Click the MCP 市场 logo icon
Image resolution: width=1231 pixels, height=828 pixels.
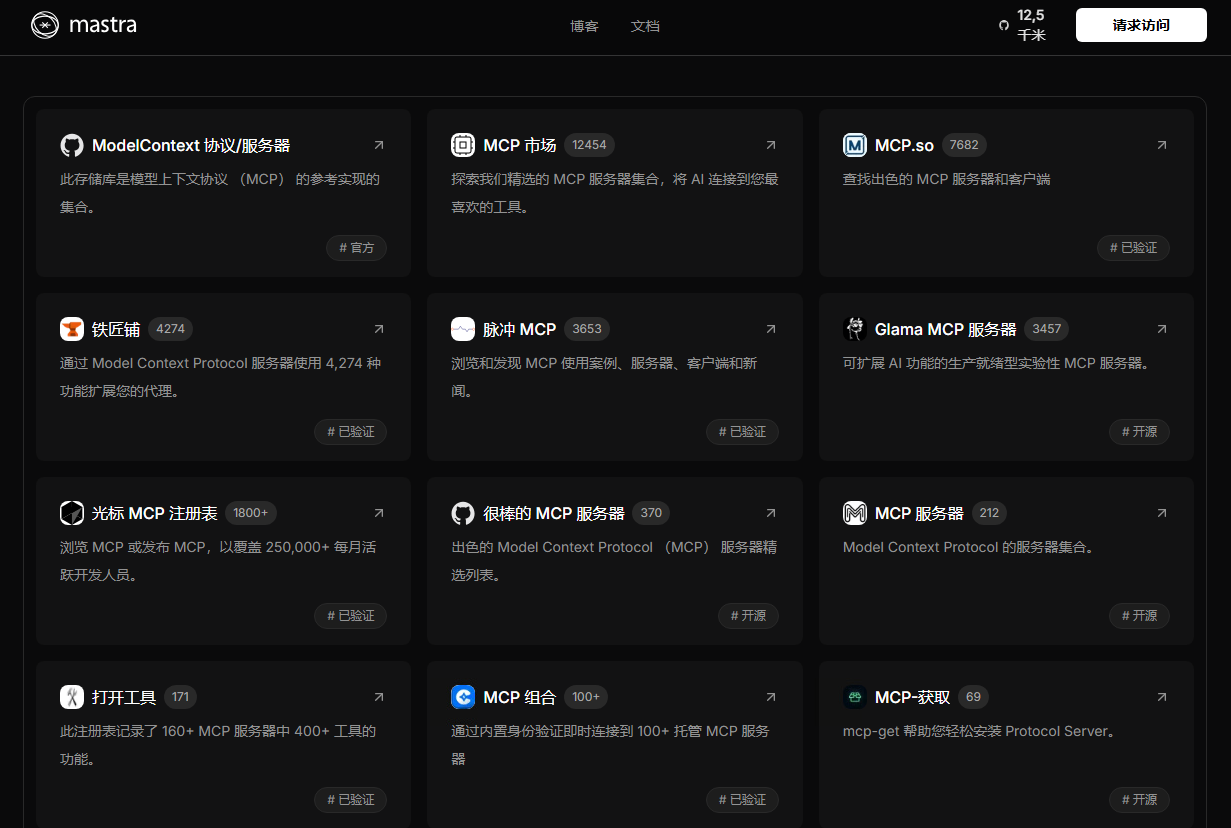pyautogui.click(x=463, y=145)
